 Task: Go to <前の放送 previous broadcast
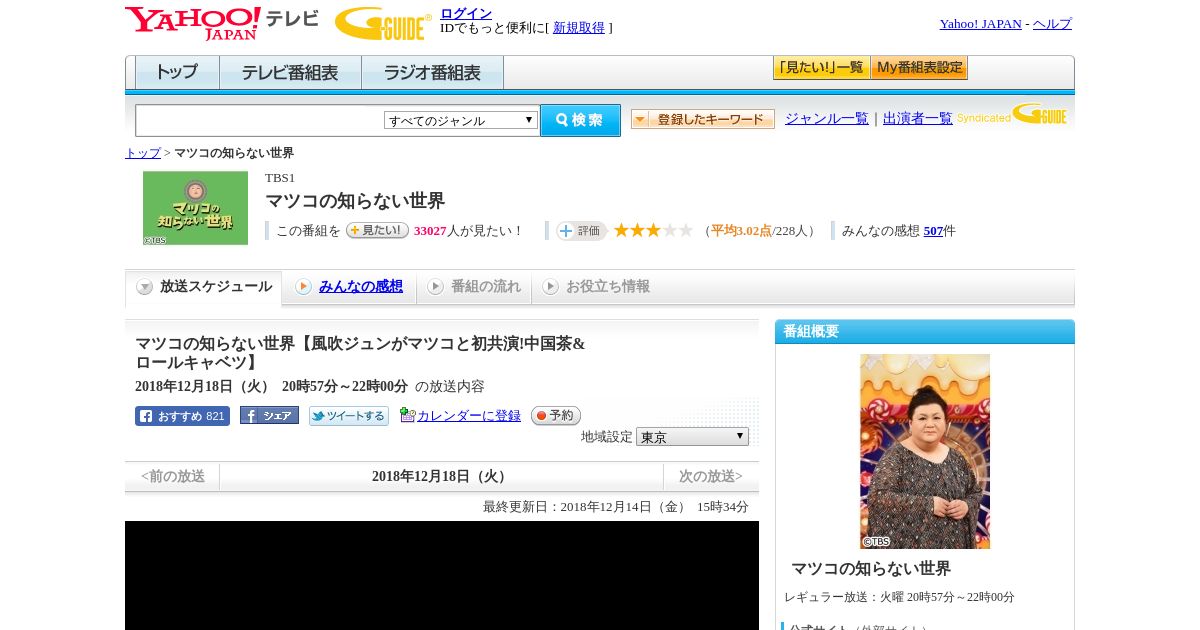173,476
